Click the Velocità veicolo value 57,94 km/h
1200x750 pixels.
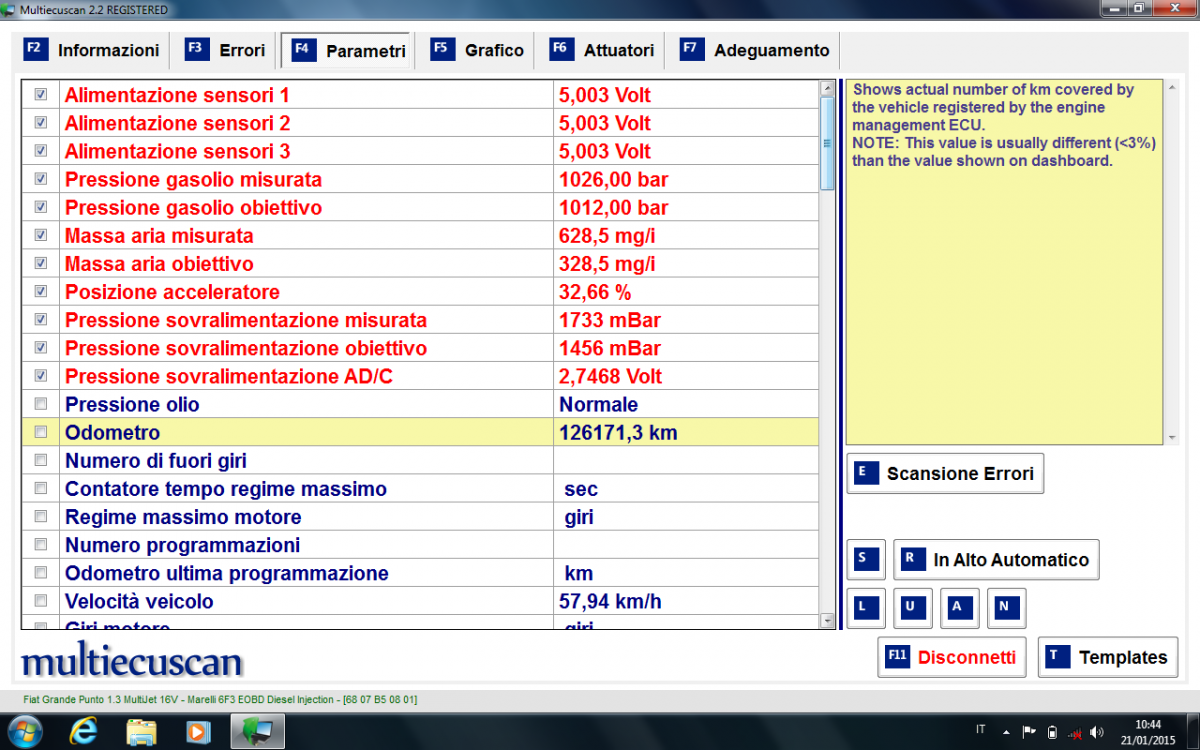pos(610,602)
